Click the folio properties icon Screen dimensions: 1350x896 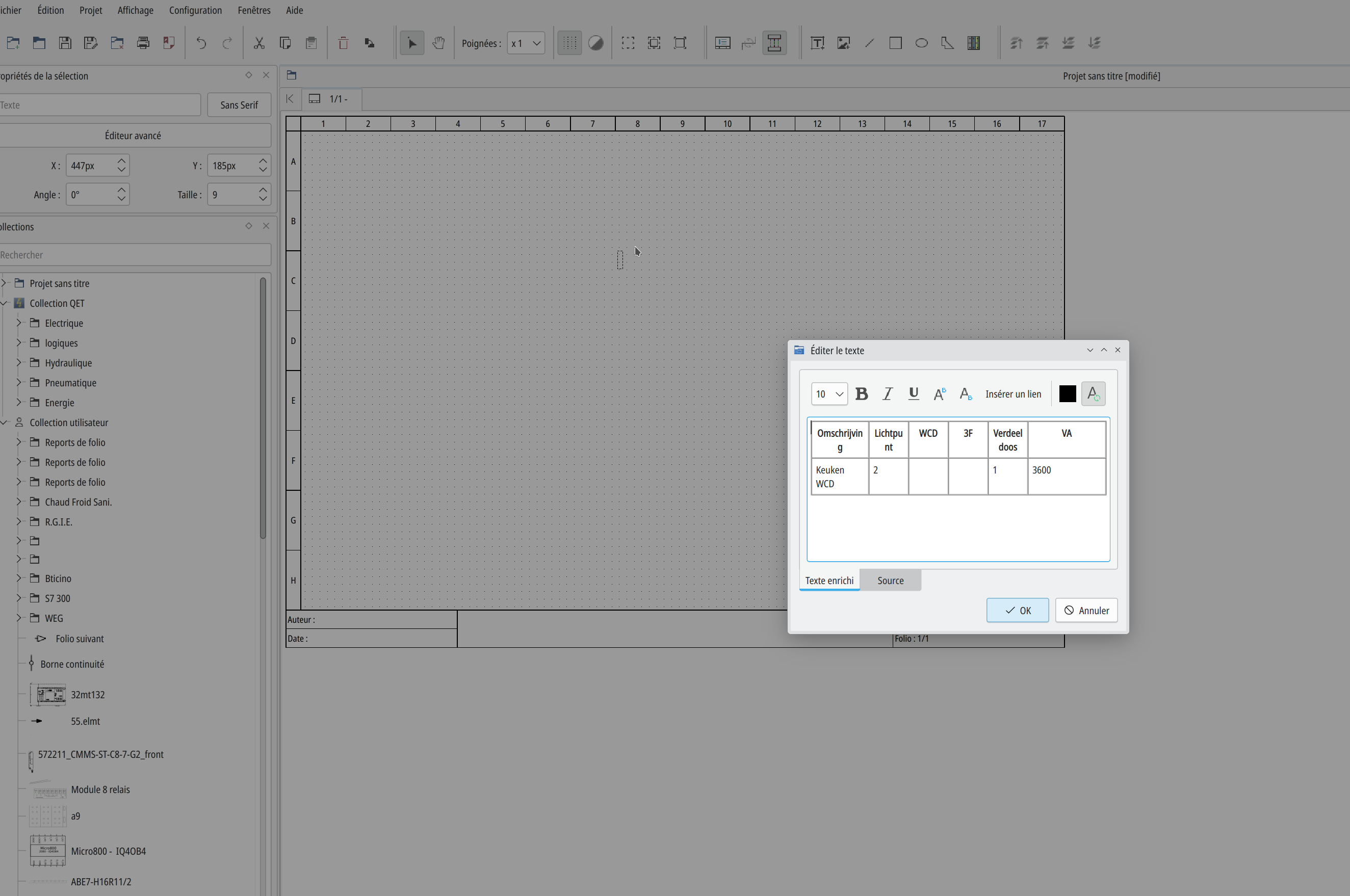coord(723,43)
